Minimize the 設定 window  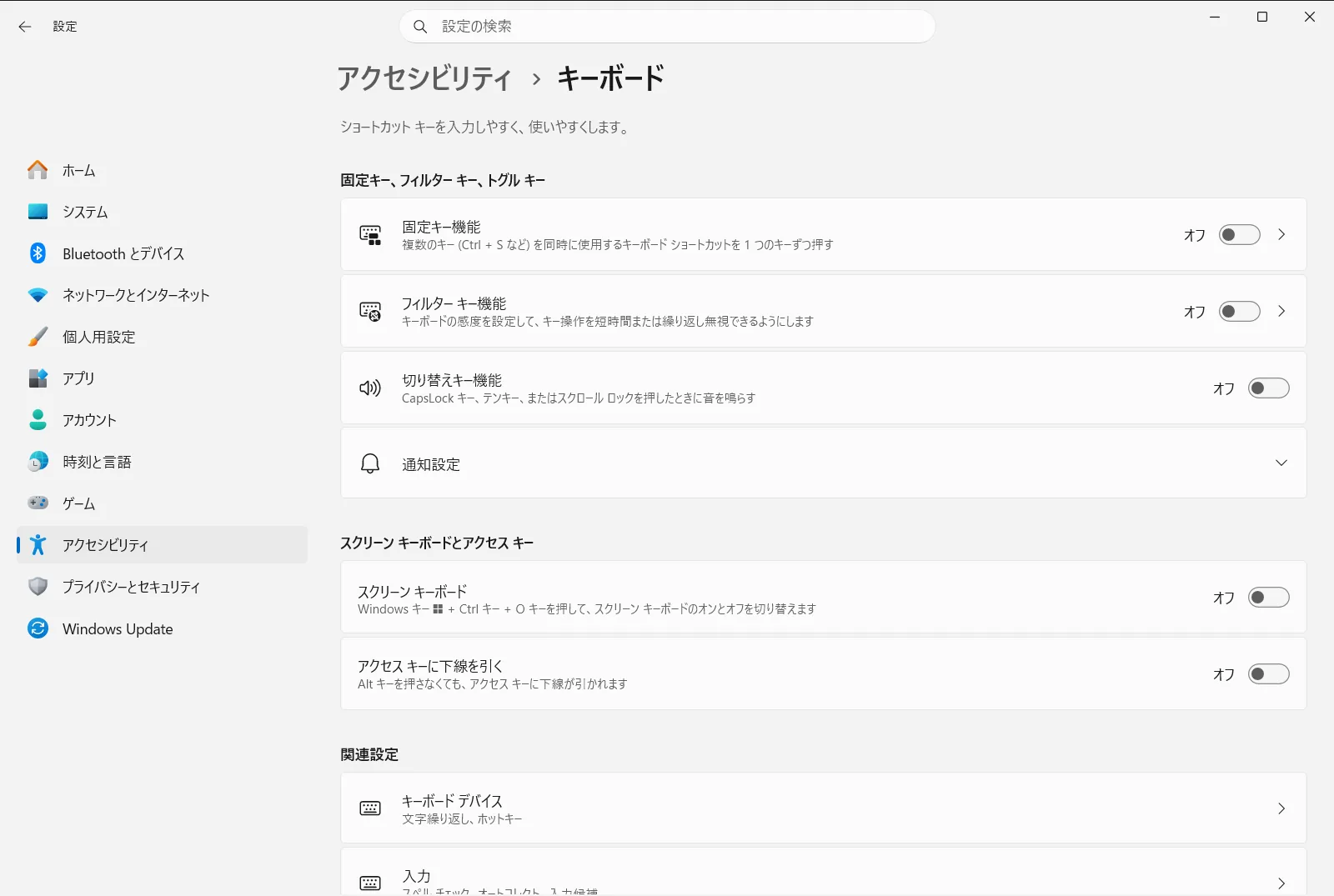pyautogui.click(x=1215, y=17)
